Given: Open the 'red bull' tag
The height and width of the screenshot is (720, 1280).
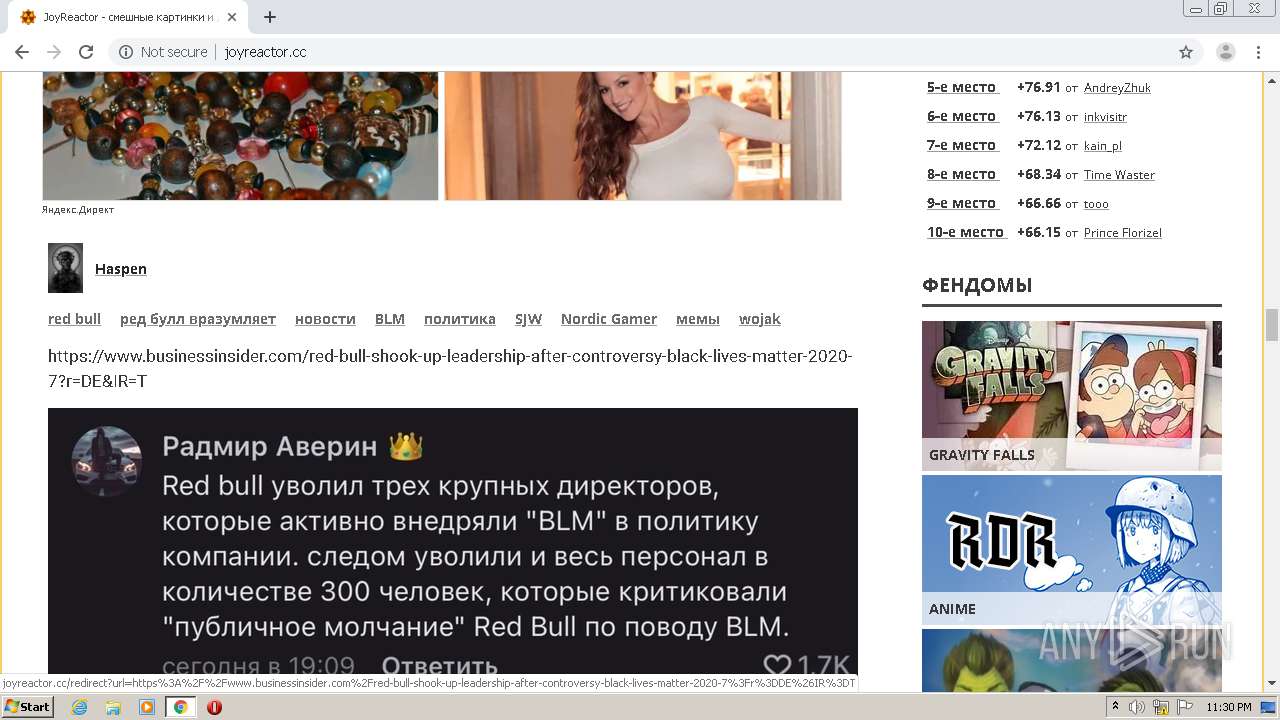Looking at the screenshot, I should pyautogui.click(x=74, y=319).
